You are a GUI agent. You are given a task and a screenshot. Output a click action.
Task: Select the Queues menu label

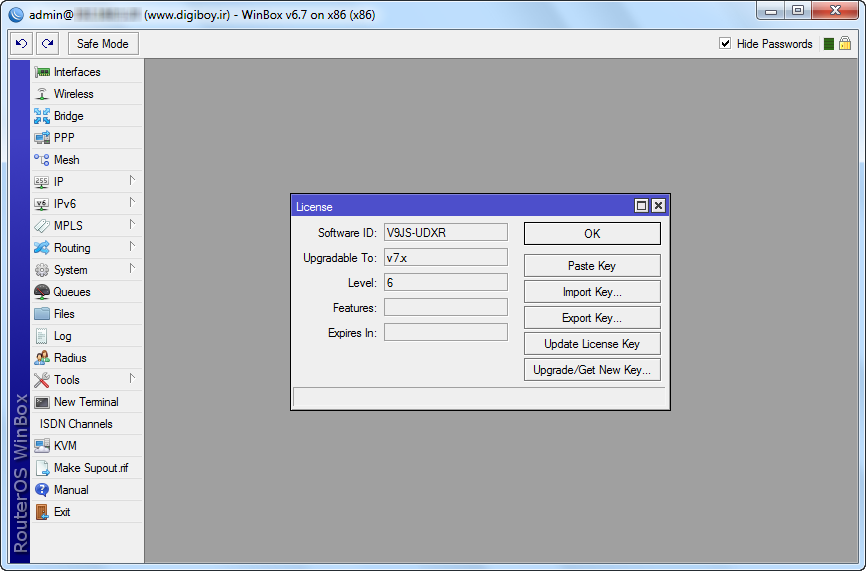coord(72,292)
